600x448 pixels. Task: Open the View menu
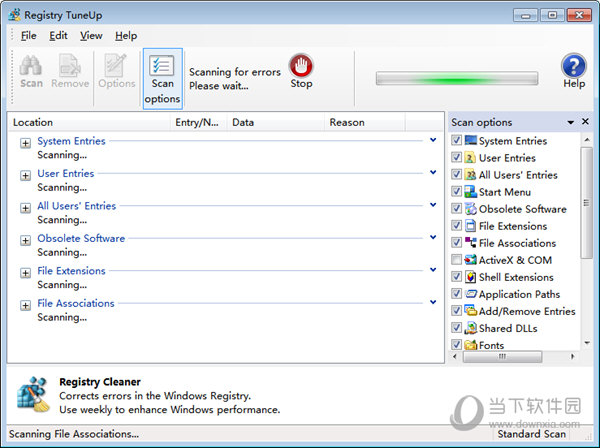point(91,36)
